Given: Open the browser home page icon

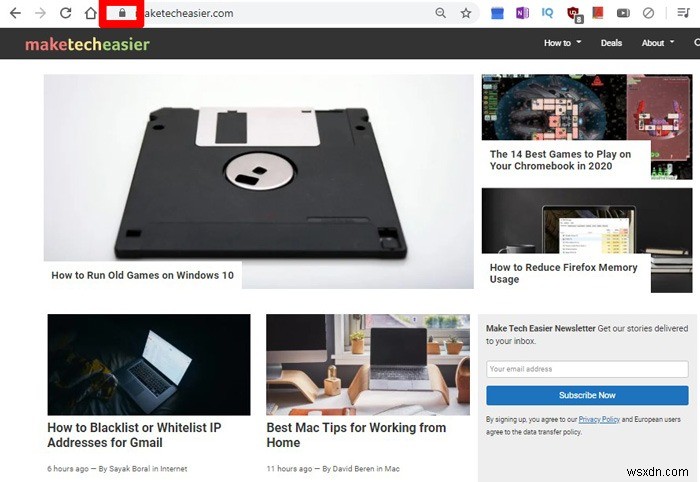Looking at the screenshot, I should 91,13.
